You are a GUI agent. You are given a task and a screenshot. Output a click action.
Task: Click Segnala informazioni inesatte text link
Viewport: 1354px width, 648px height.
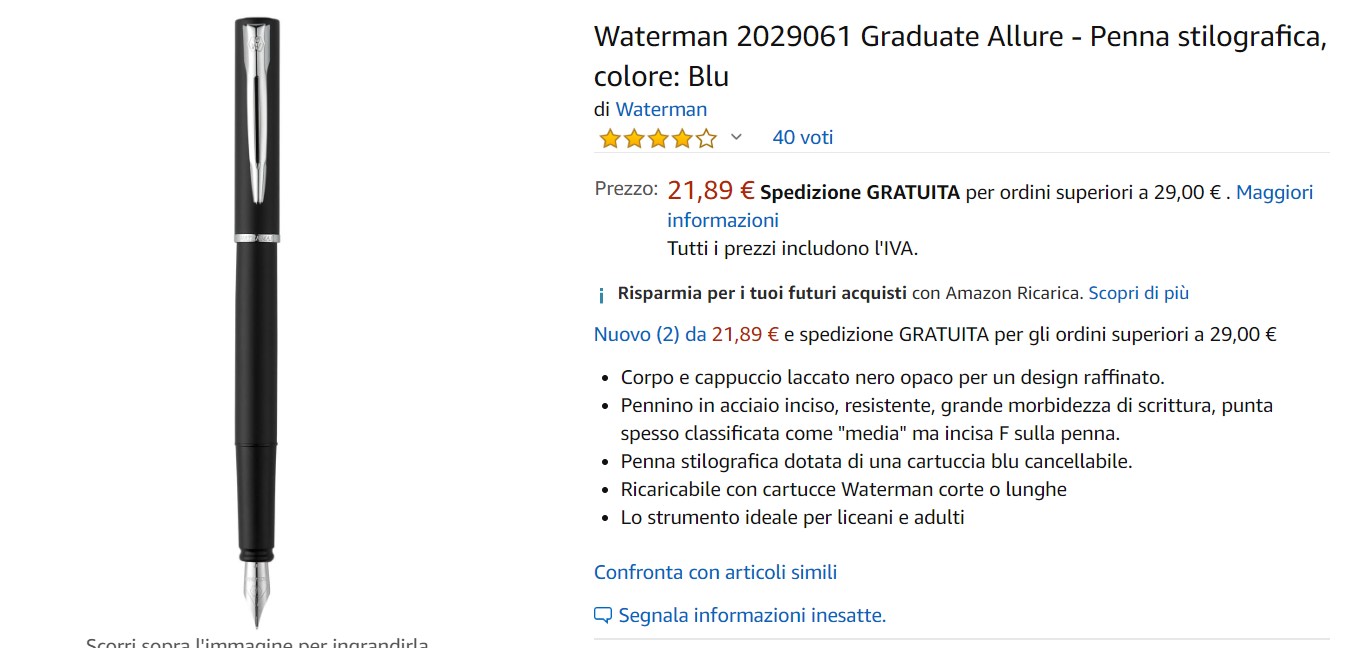[x=752, y=615]
